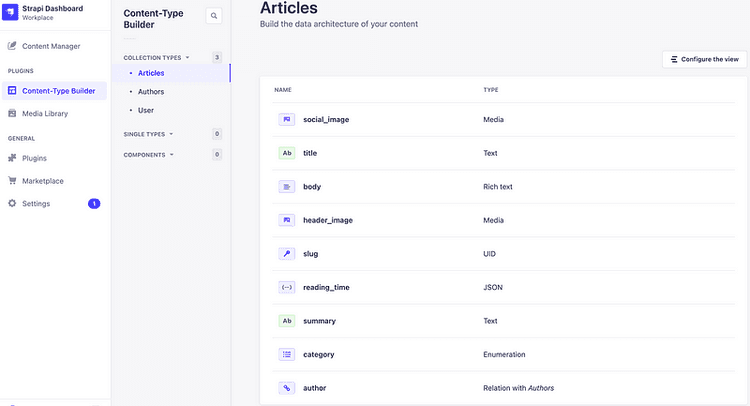This screenshot has height=406, width=750.
Task: Click the Configure the view button
Action: coord(704,60)
